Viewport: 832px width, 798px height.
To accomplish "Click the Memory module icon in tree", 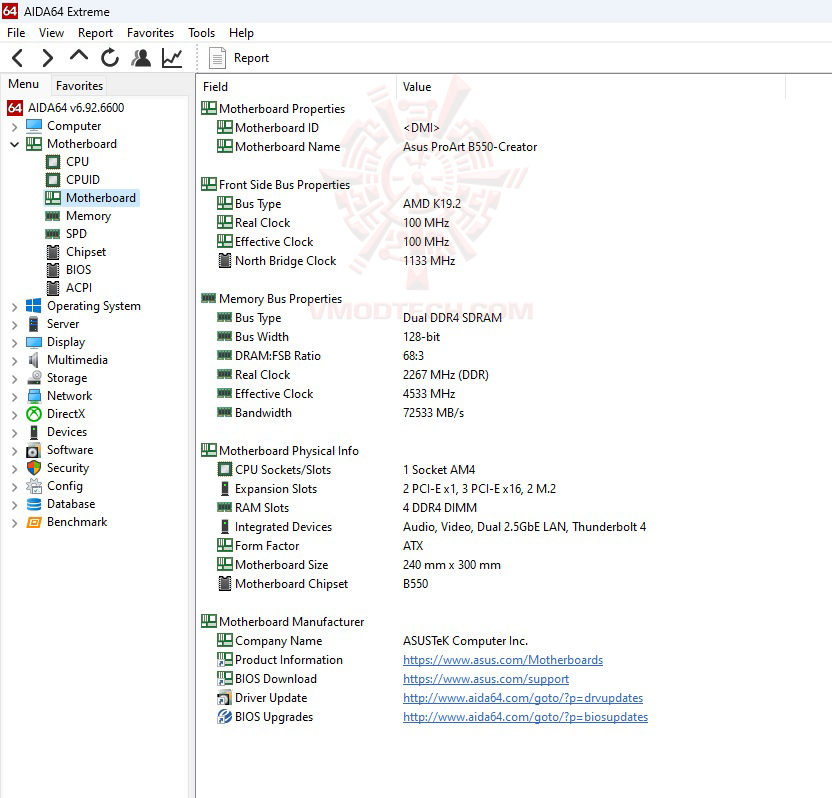I will coord(53,216).
